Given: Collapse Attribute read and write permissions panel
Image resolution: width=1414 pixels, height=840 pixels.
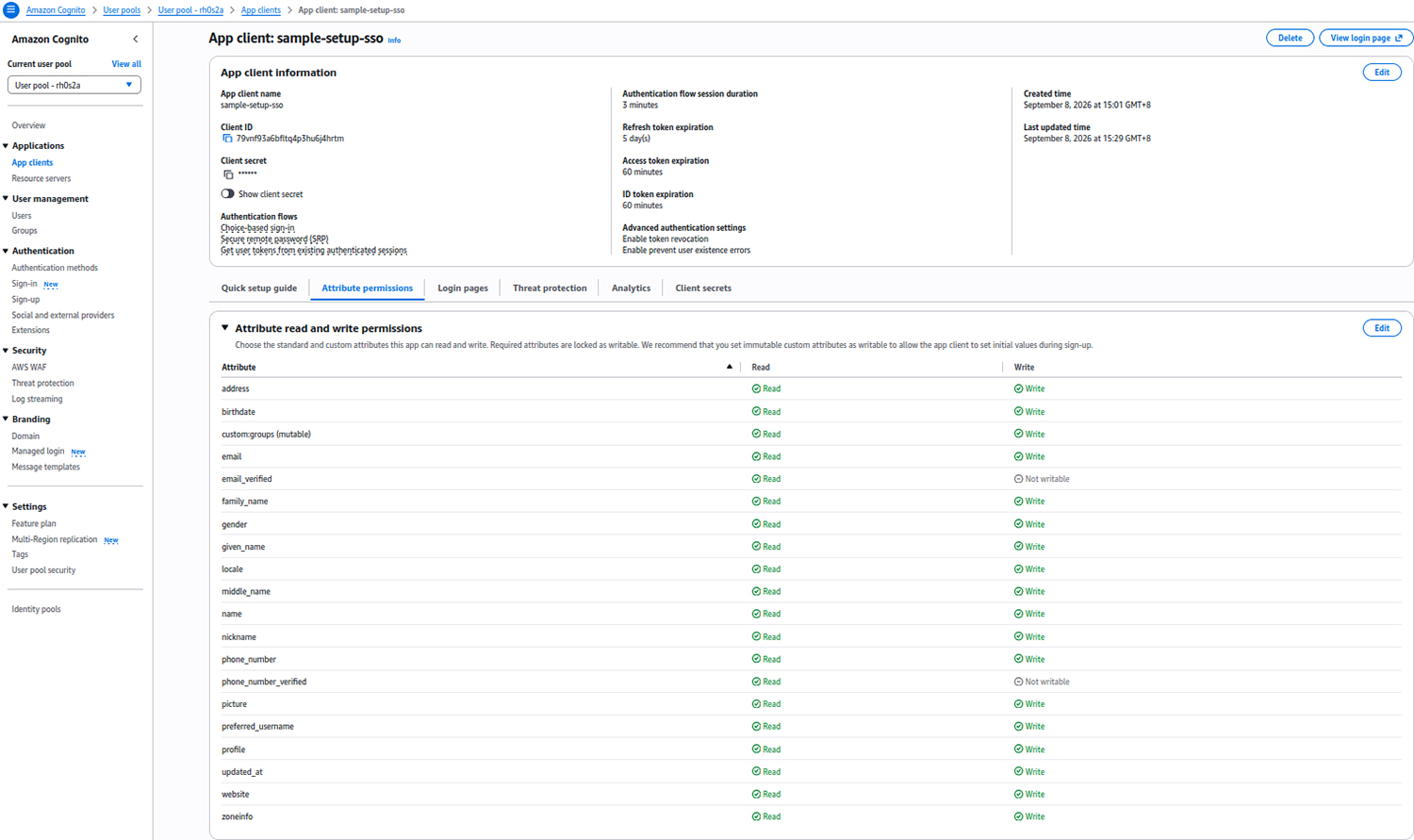Looking at the screenshot, I should [224, 328].
